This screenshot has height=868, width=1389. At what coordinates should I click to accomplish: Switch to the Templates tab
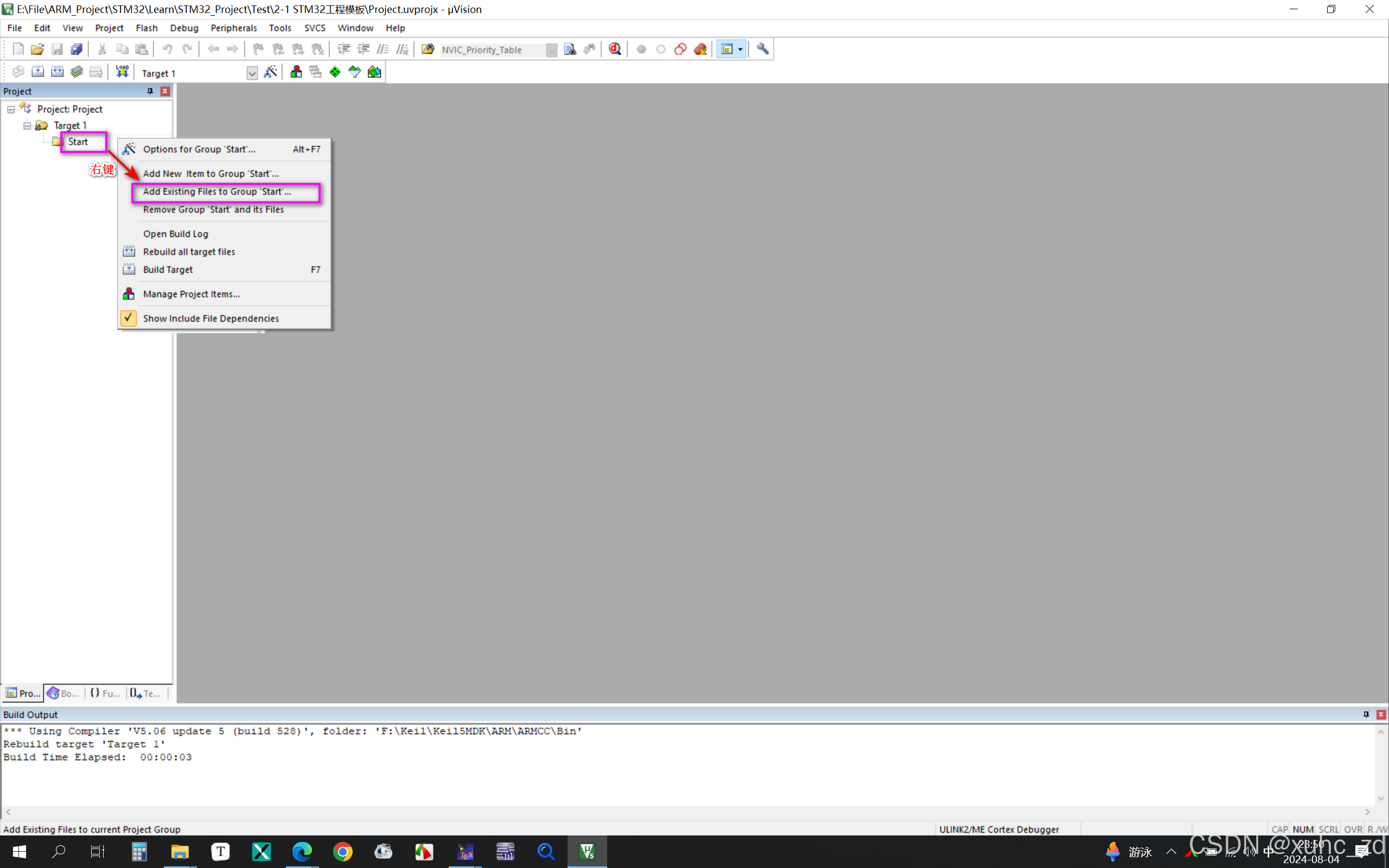tap(145, 693)
